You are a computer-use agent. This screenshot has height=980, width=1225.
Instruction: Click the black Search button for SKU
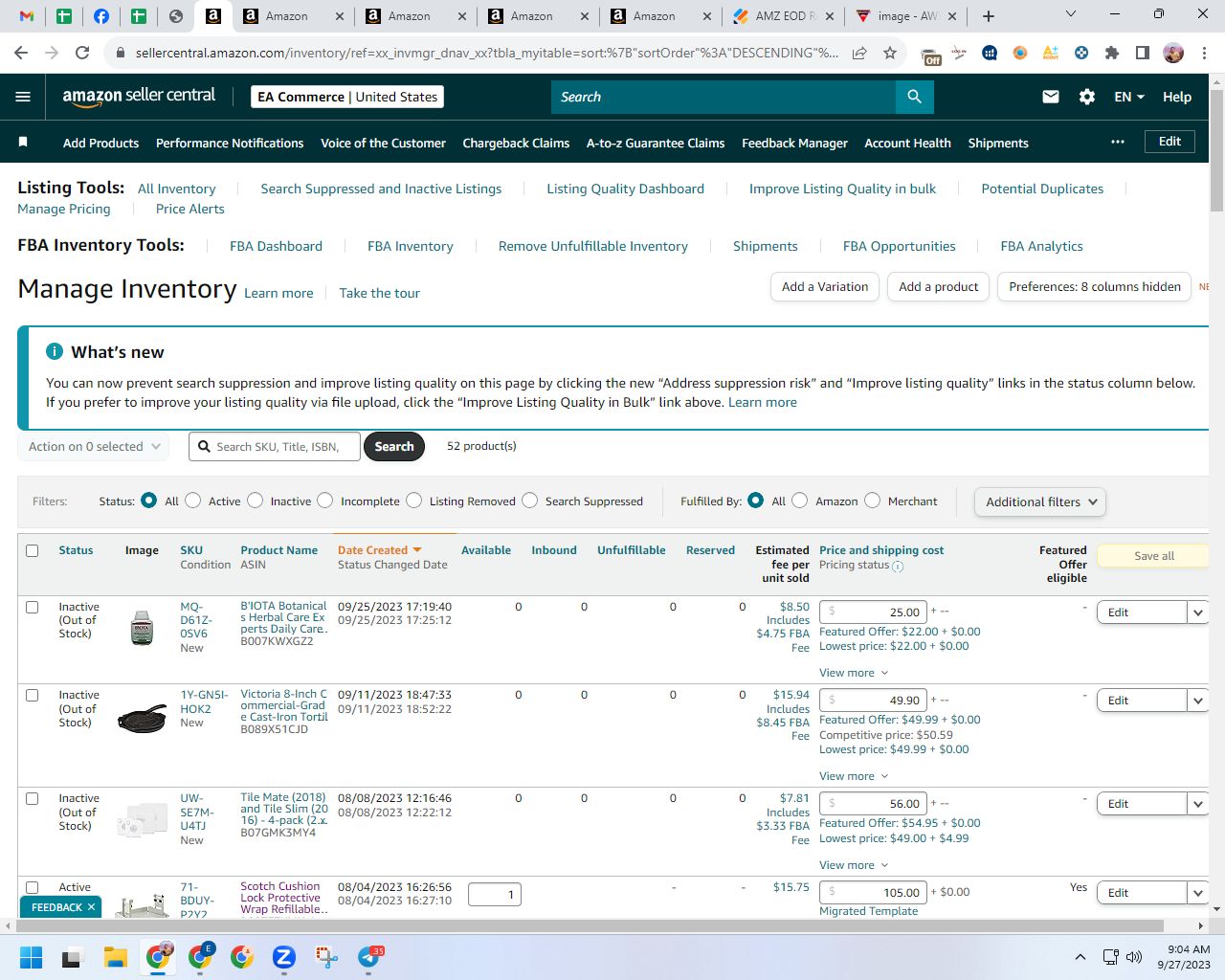pyautogui.click(x=394, y=447)
